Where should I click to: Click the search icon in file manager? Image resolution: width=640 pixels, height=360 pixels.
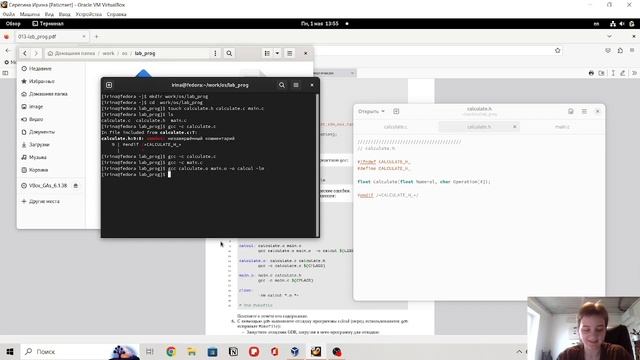[229, 53]
